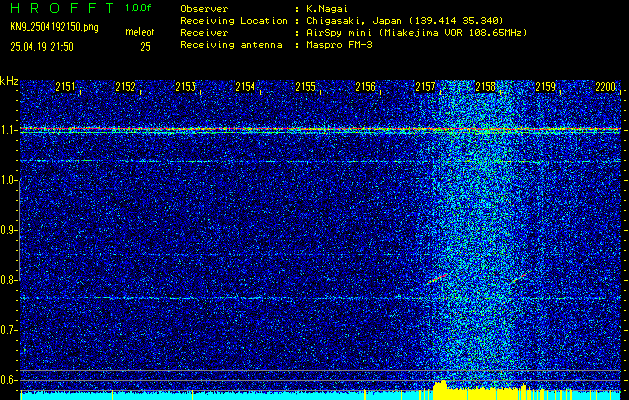This screenshot has height=400, width=629.
Task: Click the 0.7 kHz axis label
Action: [7, 330]
